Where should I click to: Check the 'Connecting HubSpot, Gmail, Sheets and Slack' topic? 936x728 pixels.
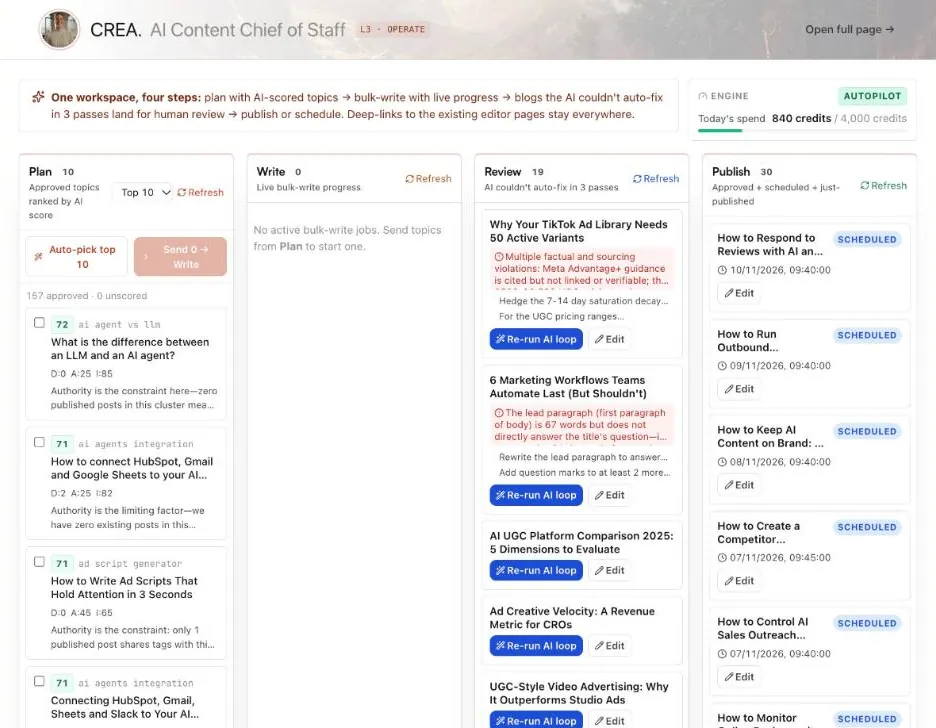[39, 681]
